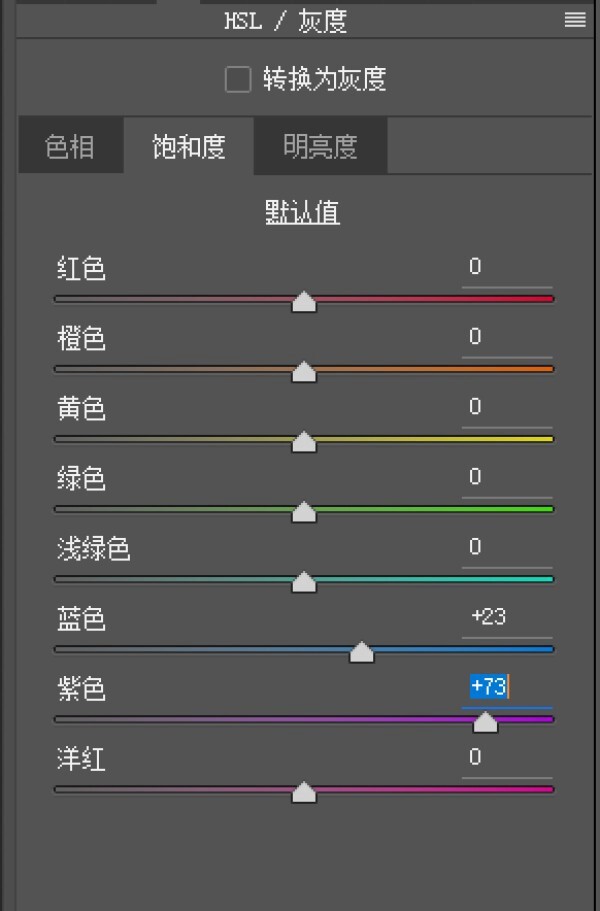Click the 绿色 slider thumb

tap(304, 512)
